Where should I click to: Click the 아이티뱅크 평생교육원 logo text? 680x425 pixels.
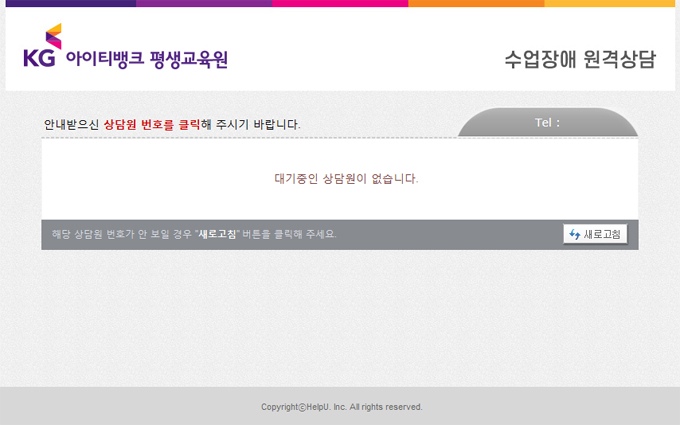click(x=146, y=59)
